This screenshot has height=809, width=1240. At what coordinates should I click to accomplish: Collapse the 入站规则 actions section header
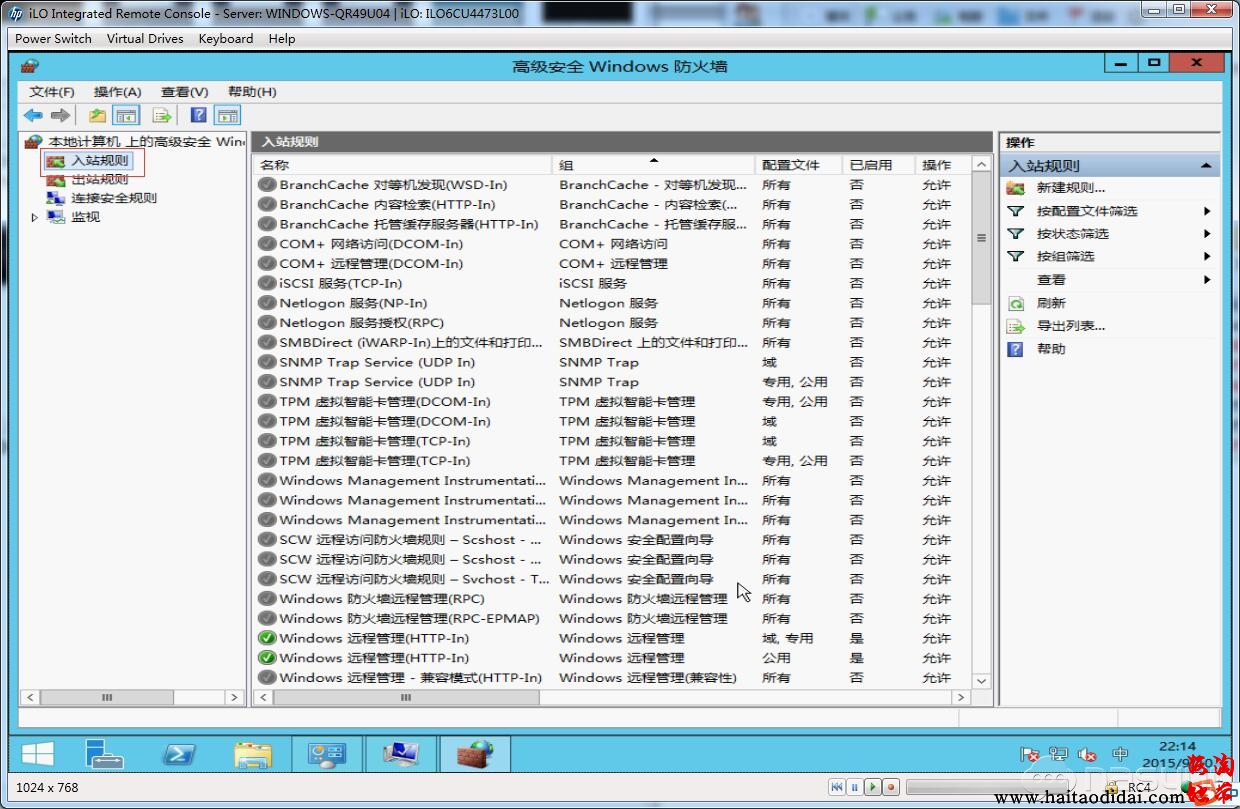coord(1206,166)
